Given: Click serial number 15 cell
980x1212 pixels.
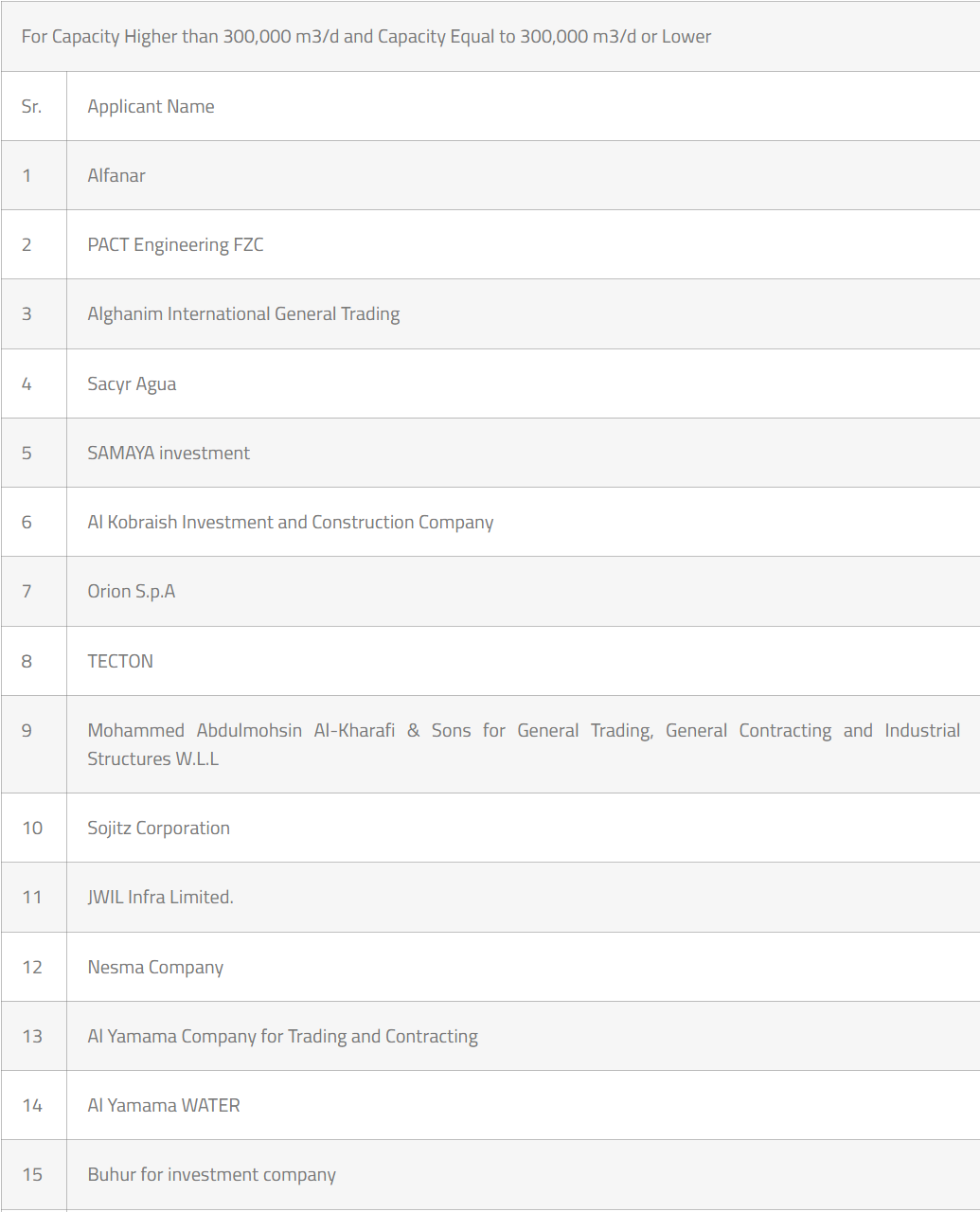Looking at the screenshot, I should point(32,1175).
